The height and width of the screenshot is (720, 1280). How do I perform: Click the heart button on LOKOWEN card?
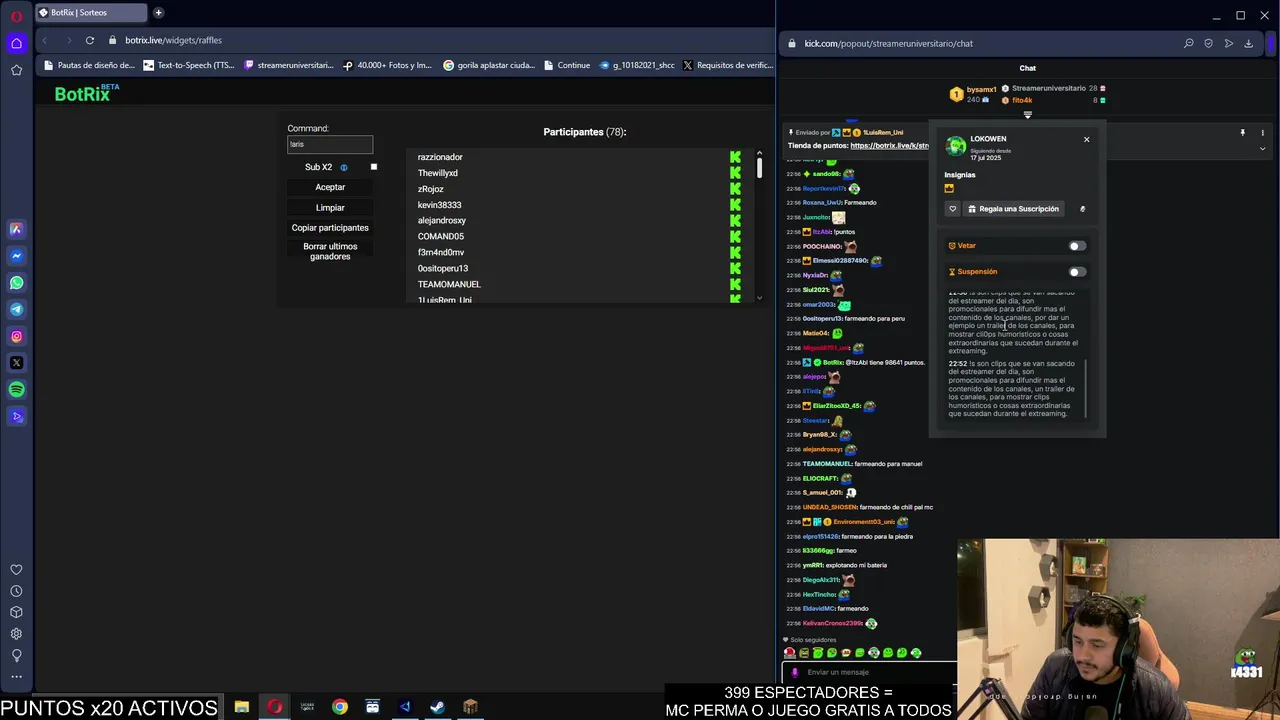[x=952, y=209]
